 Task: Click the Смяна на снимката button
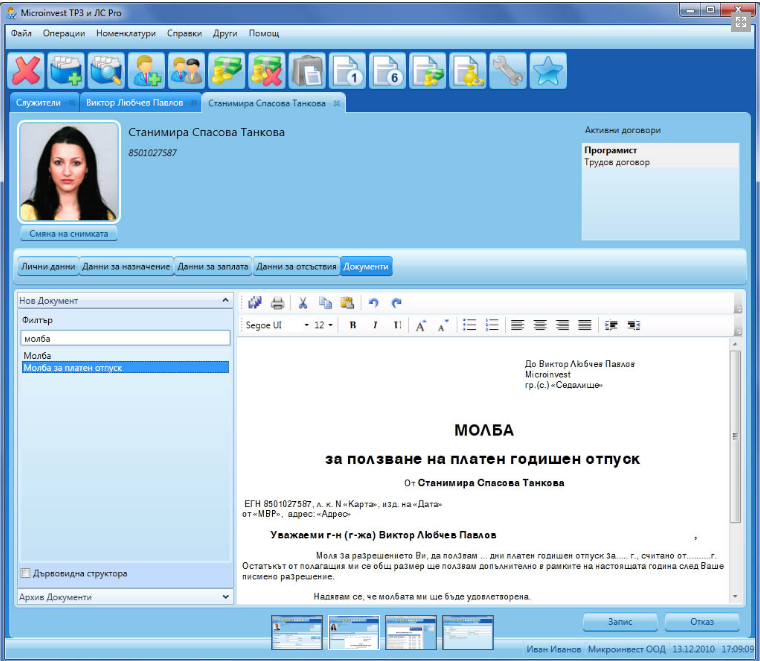(68, 234)
